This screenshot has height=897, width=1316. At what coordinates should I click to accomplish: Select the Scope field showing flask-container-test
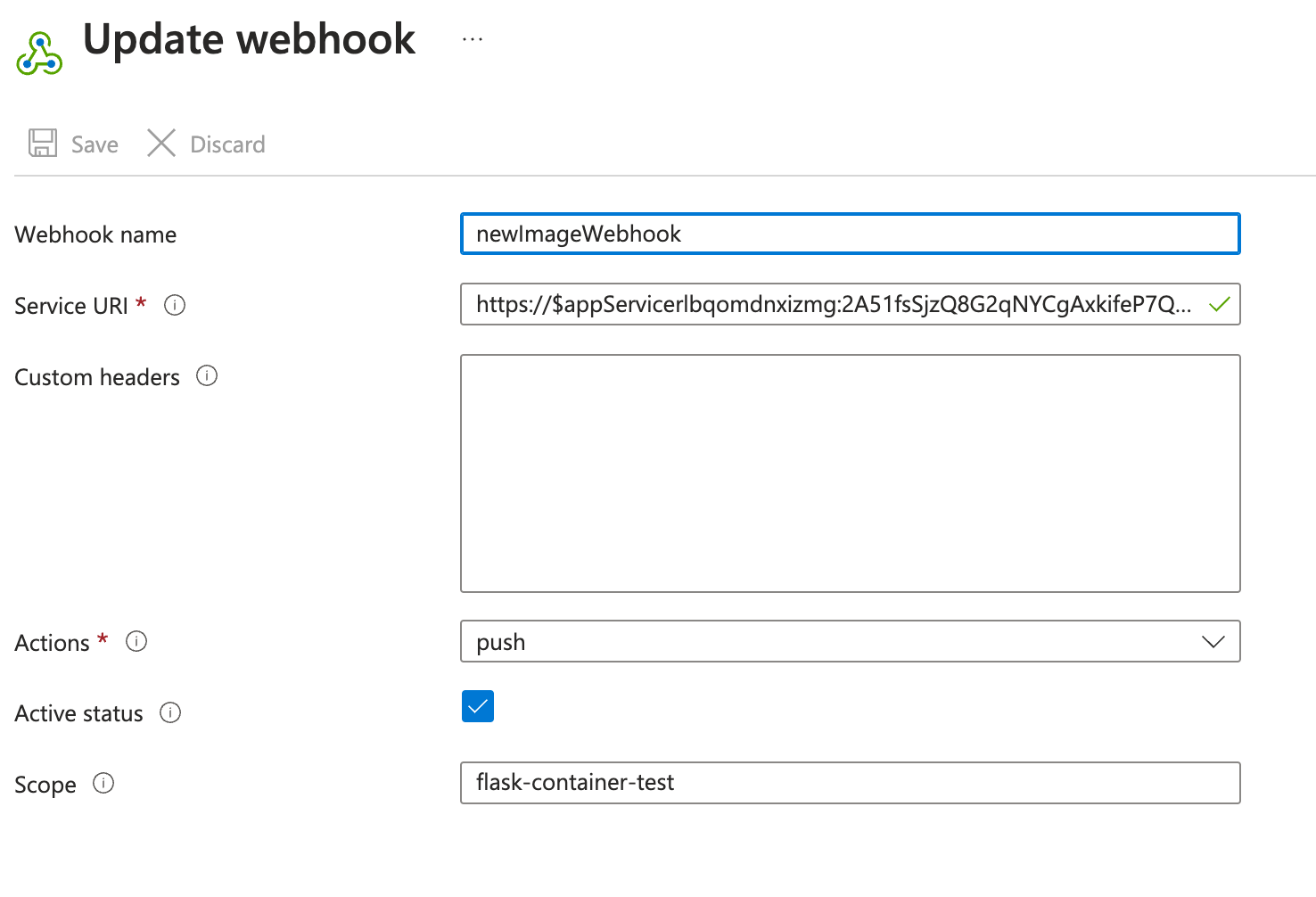coord(847,783)
